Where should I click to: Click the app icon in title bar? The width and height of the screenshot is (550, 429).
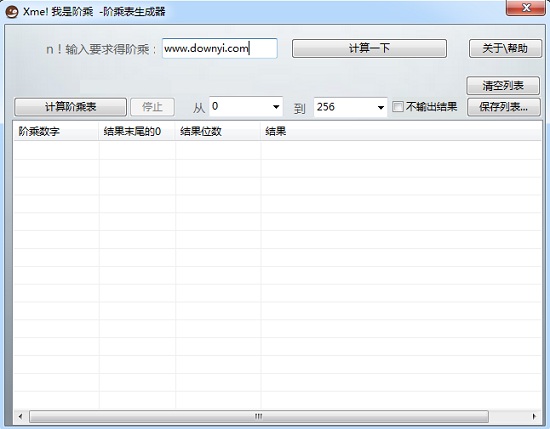pyautogui.click(x=12, y=12)
